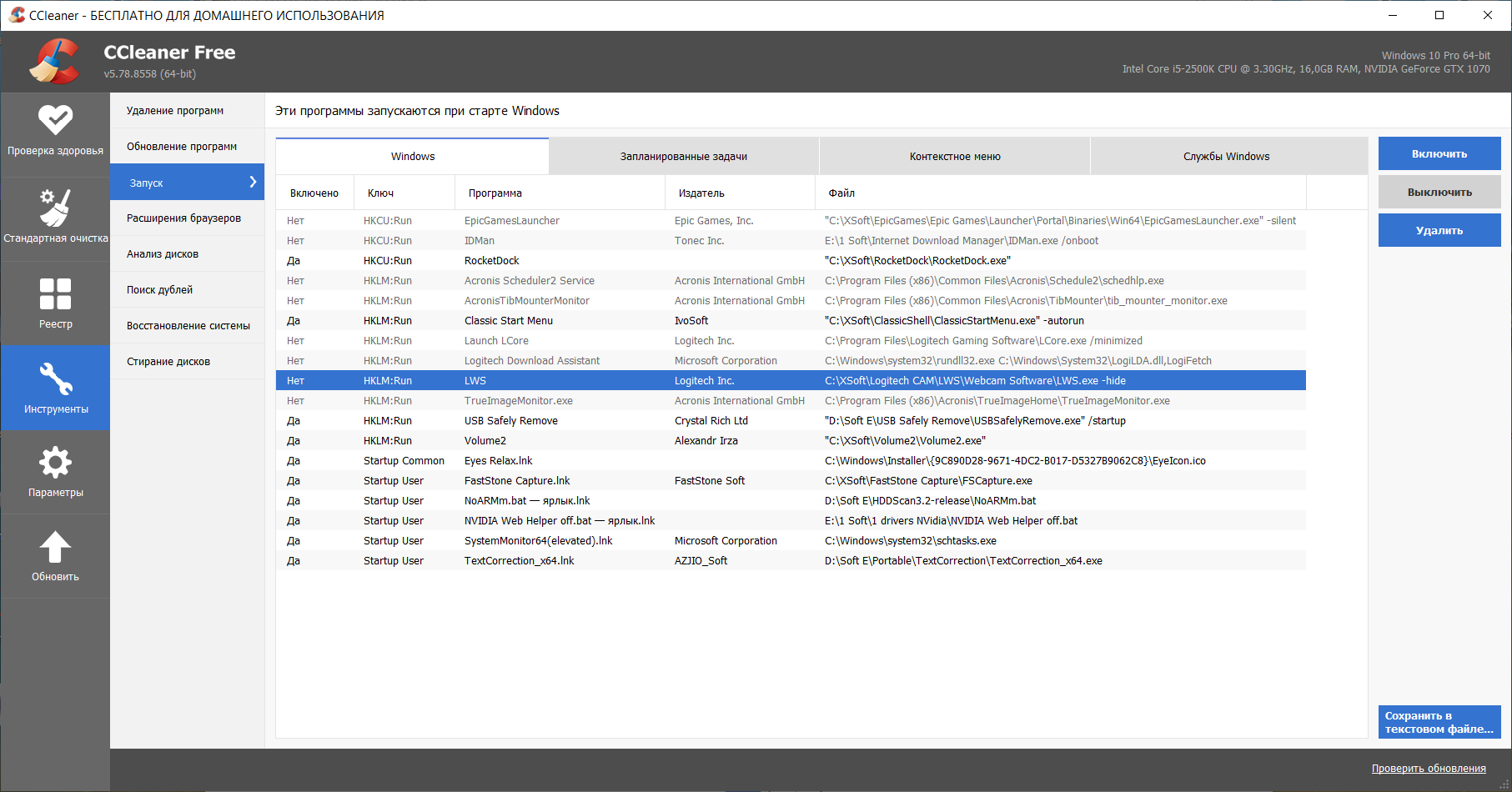Click AZJIO_Soft publisher cell
This screenshot has height=792, width=1512.
(x=701, y=561)
